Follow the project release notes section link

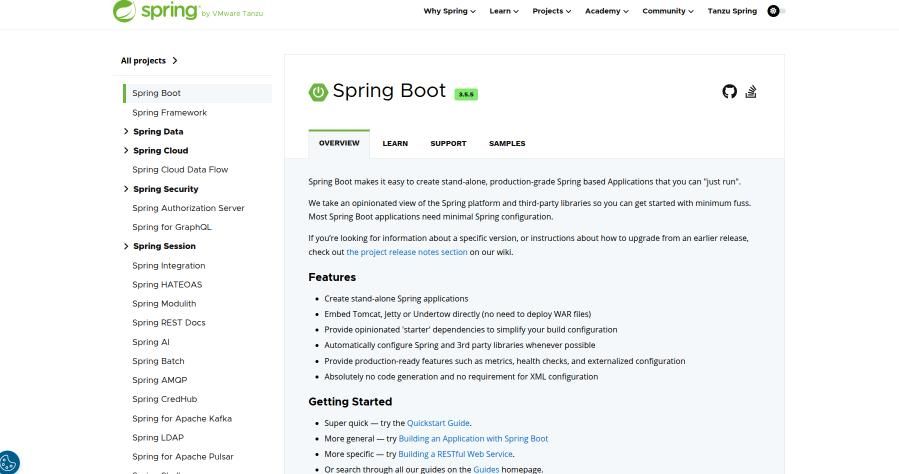[407, 252]
